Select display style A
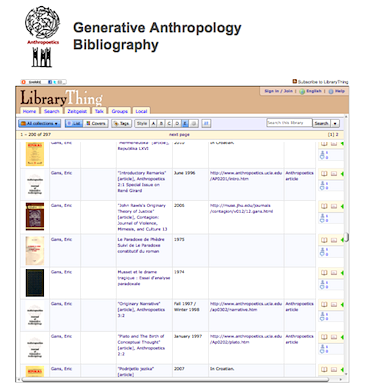 tap(153, 123)
